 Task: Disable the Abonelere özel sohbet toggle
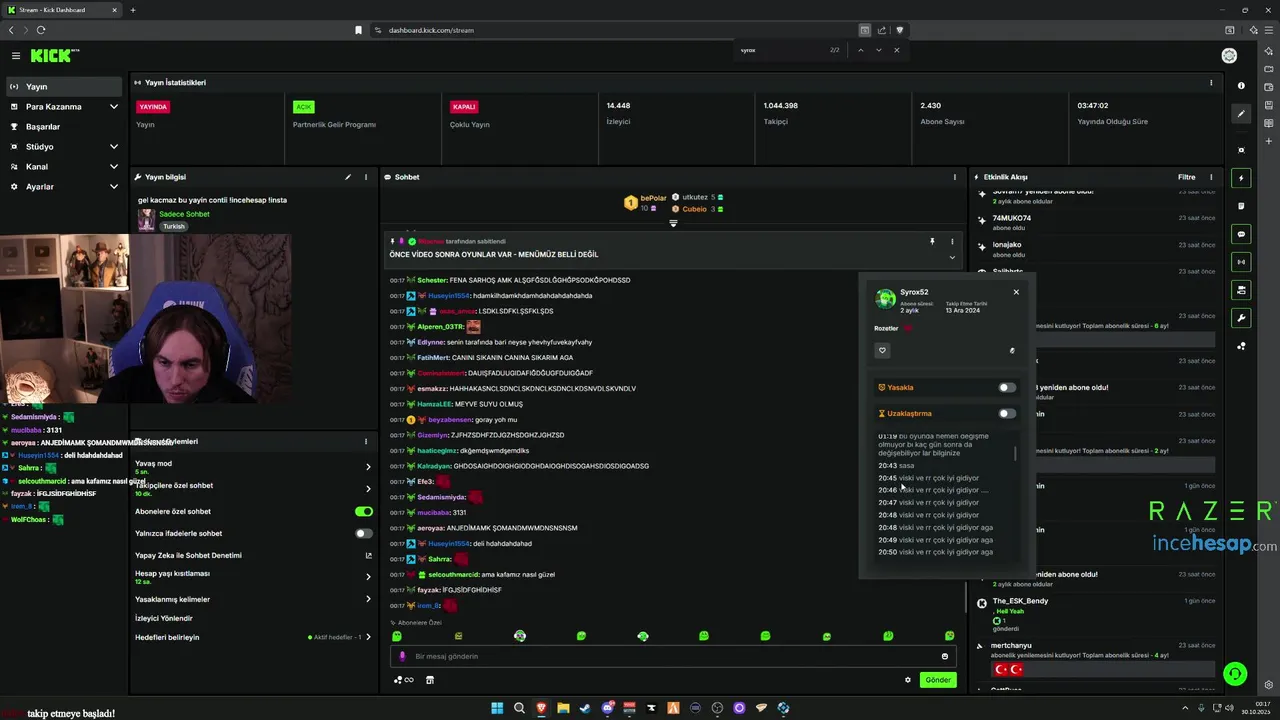pyautogui.click(x=364, y=511)
